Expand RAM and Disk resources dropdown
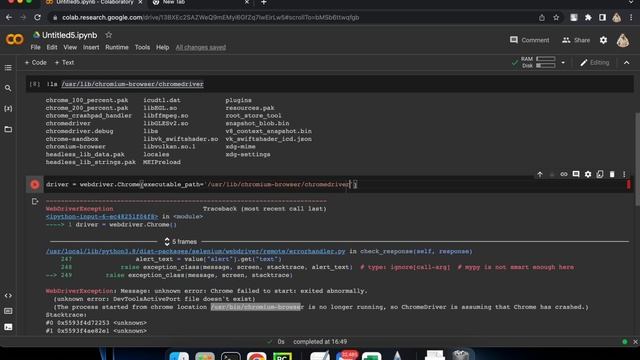640x360 pixels. (563, 62)
